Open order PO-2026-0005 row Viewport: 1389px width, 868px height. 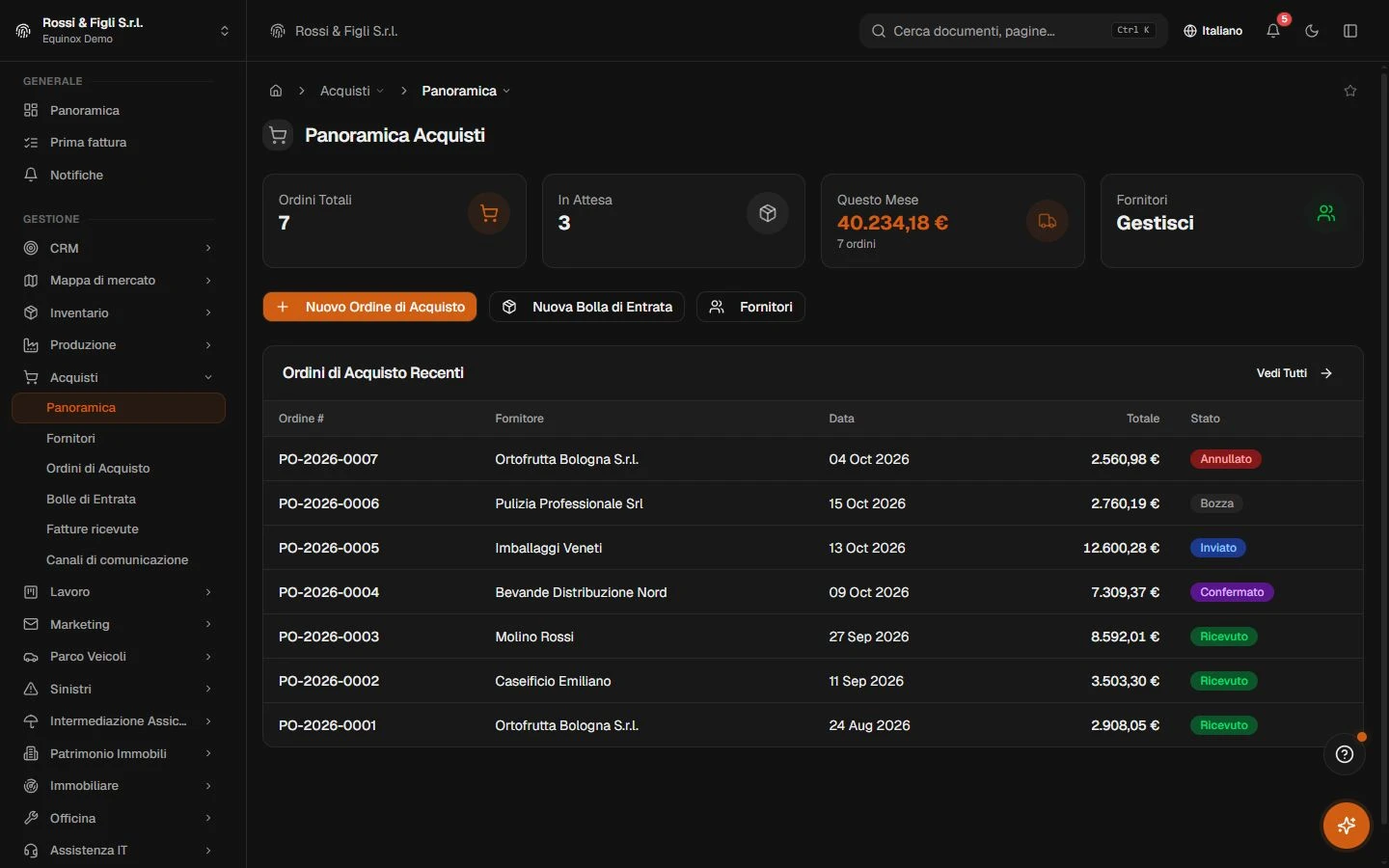[812, 548]
